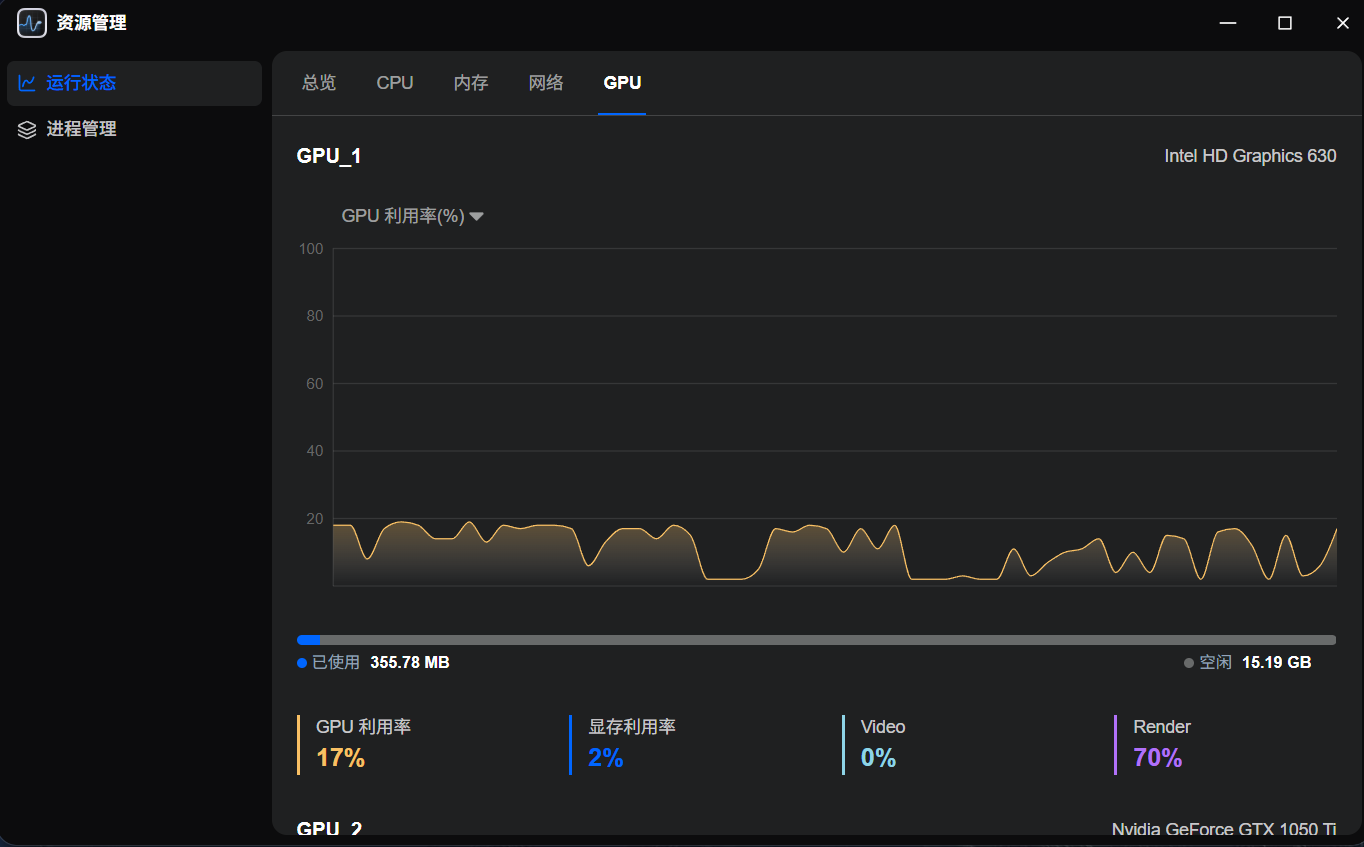
Task: Select the 运行状态 sidebar item
Action: click(134, 83)
